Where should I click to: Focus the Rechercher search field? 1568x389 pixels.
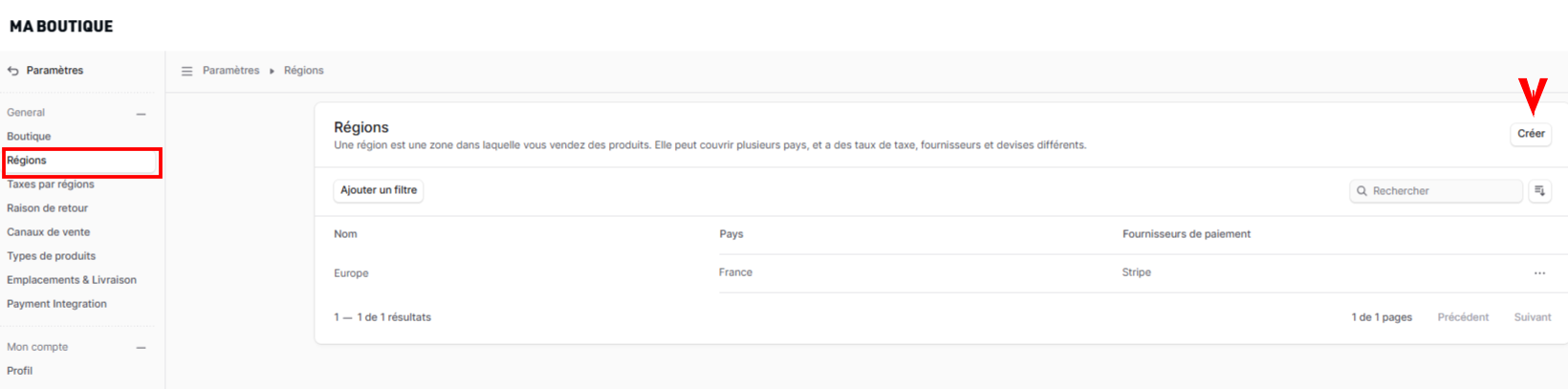(1436, 191)
